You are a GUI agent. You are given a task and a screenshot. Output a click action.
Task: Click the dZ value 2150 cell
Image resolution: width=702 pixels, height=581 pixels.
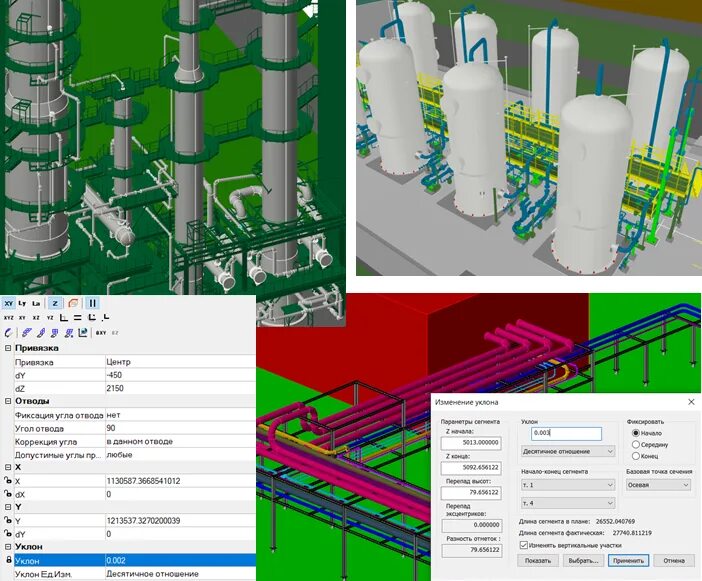point(180,388)
